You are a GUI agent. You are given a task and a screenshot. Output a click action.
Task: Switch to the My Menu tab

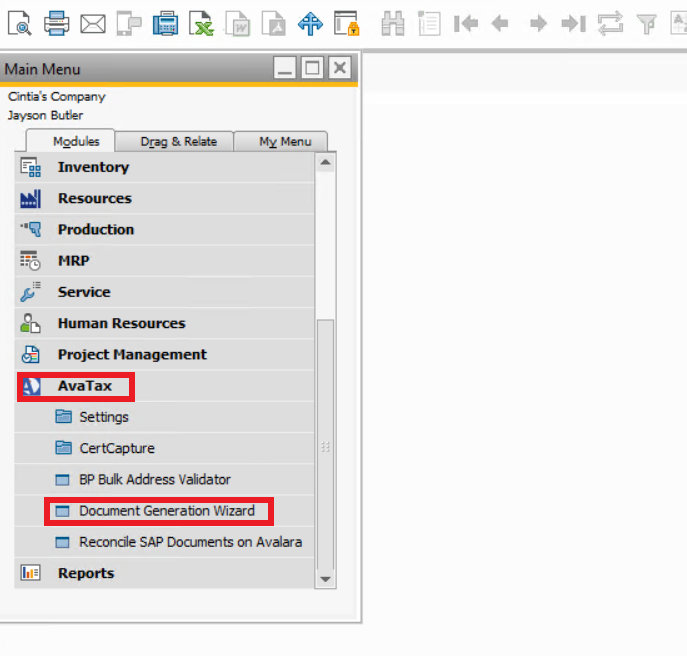281,142
